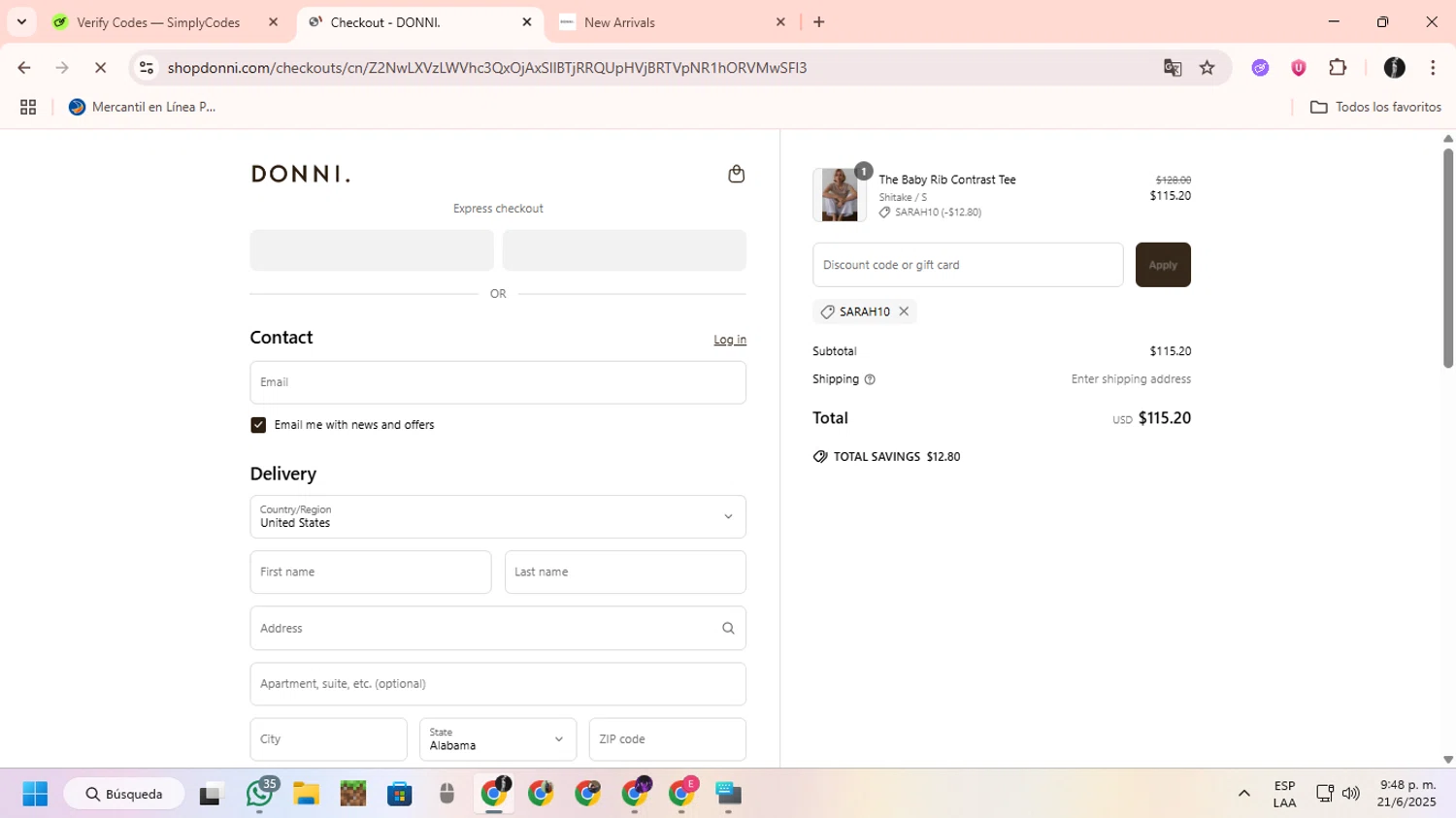Click the address search magnifier icon
The image size is (1456, 818).
click(x=728, y=629)
